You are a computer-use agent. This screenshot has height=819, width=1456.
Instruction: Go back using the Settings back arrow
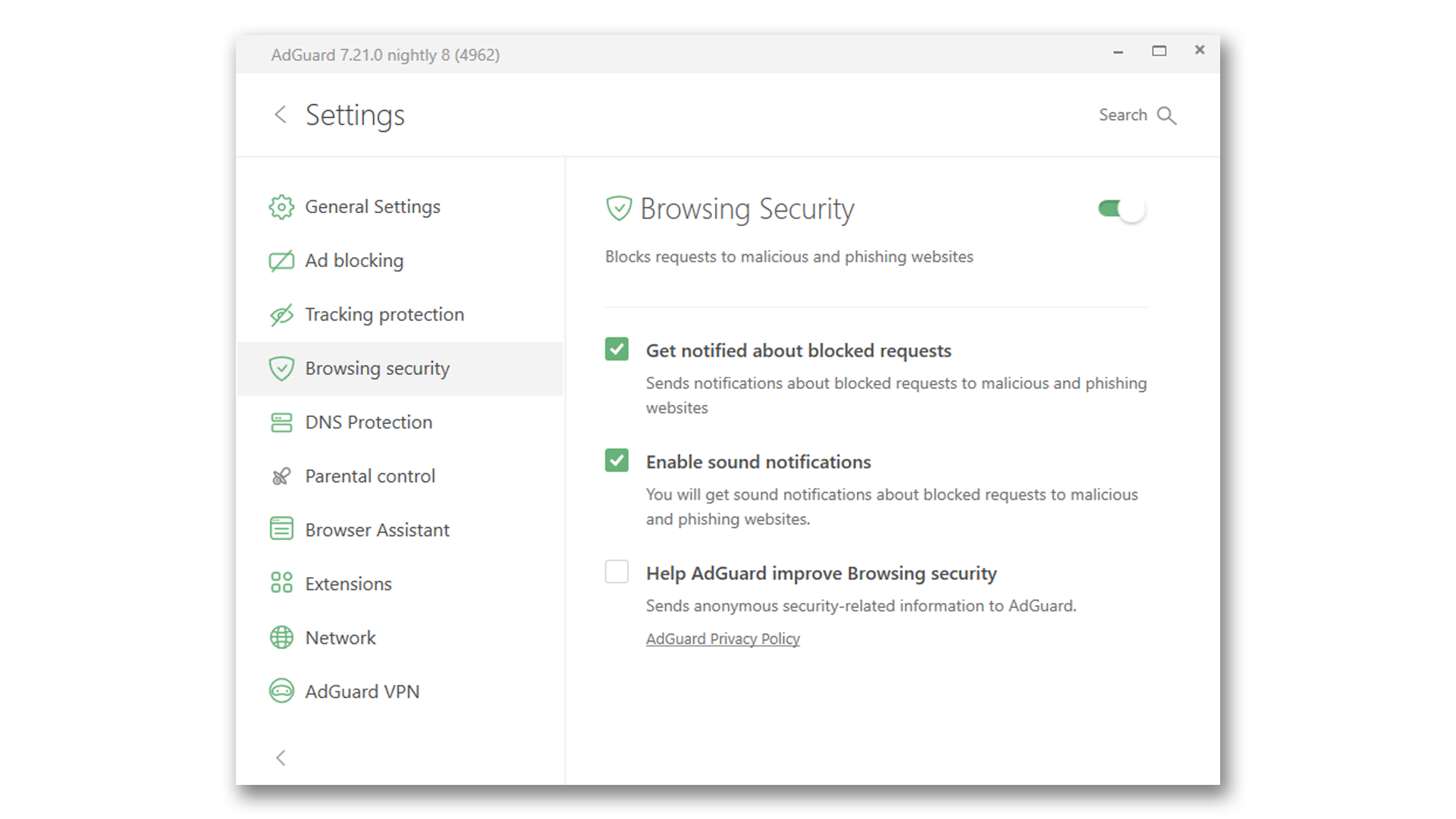tap(281, 115)
